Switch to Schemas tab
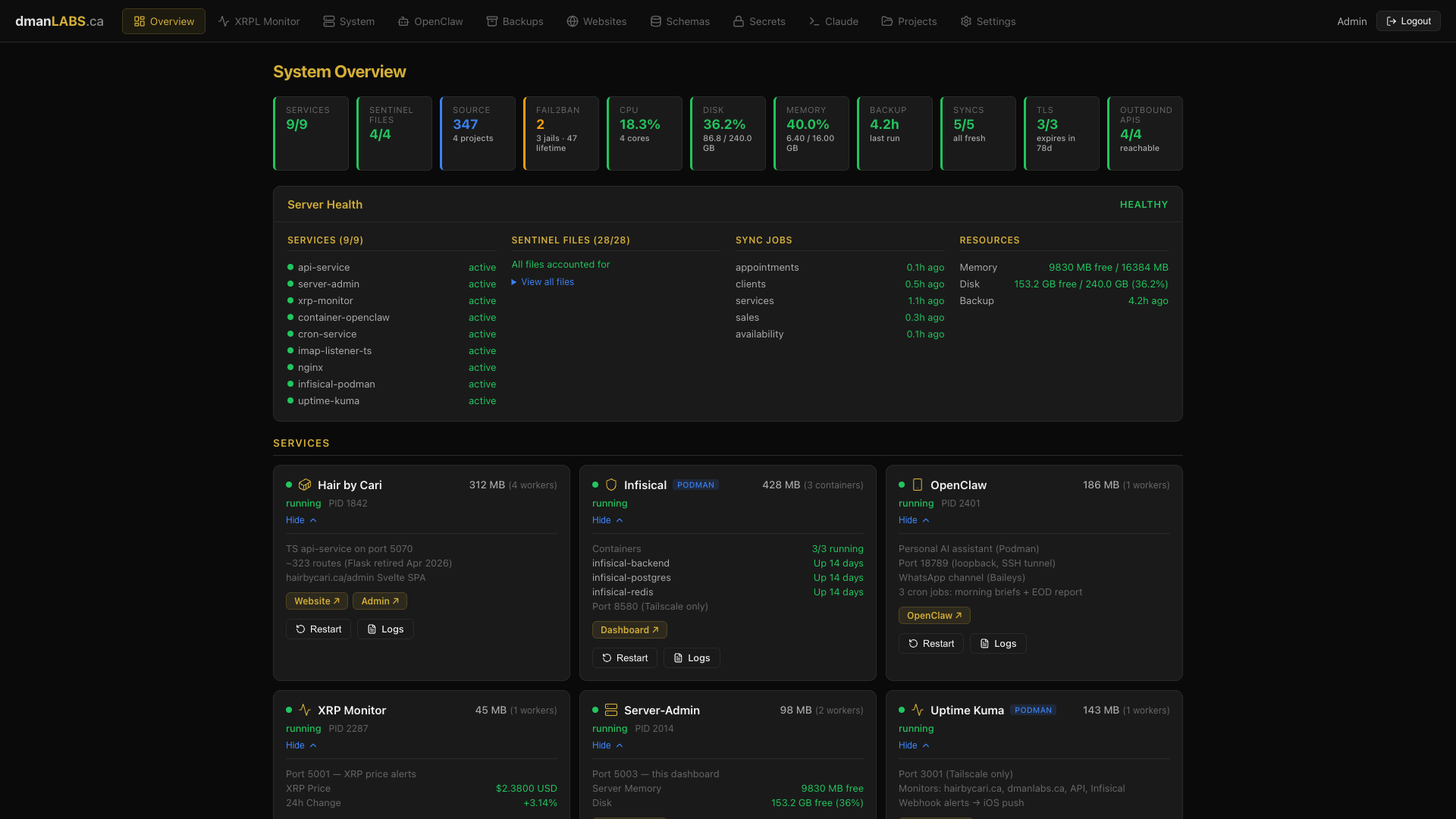 tap(680, 21)
